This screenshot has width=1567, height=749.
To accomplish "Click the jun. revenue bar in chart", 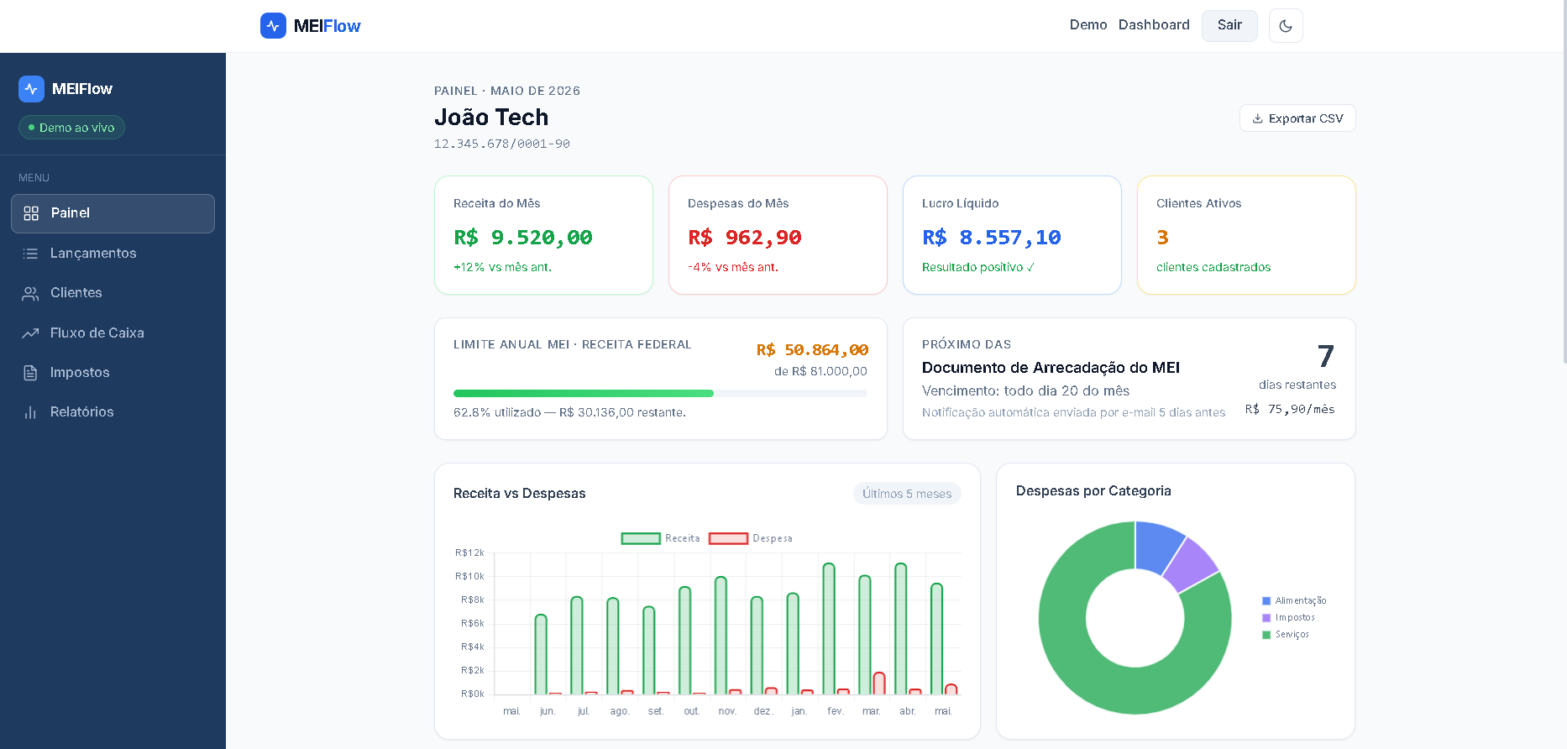I will [x=541, y=655].
